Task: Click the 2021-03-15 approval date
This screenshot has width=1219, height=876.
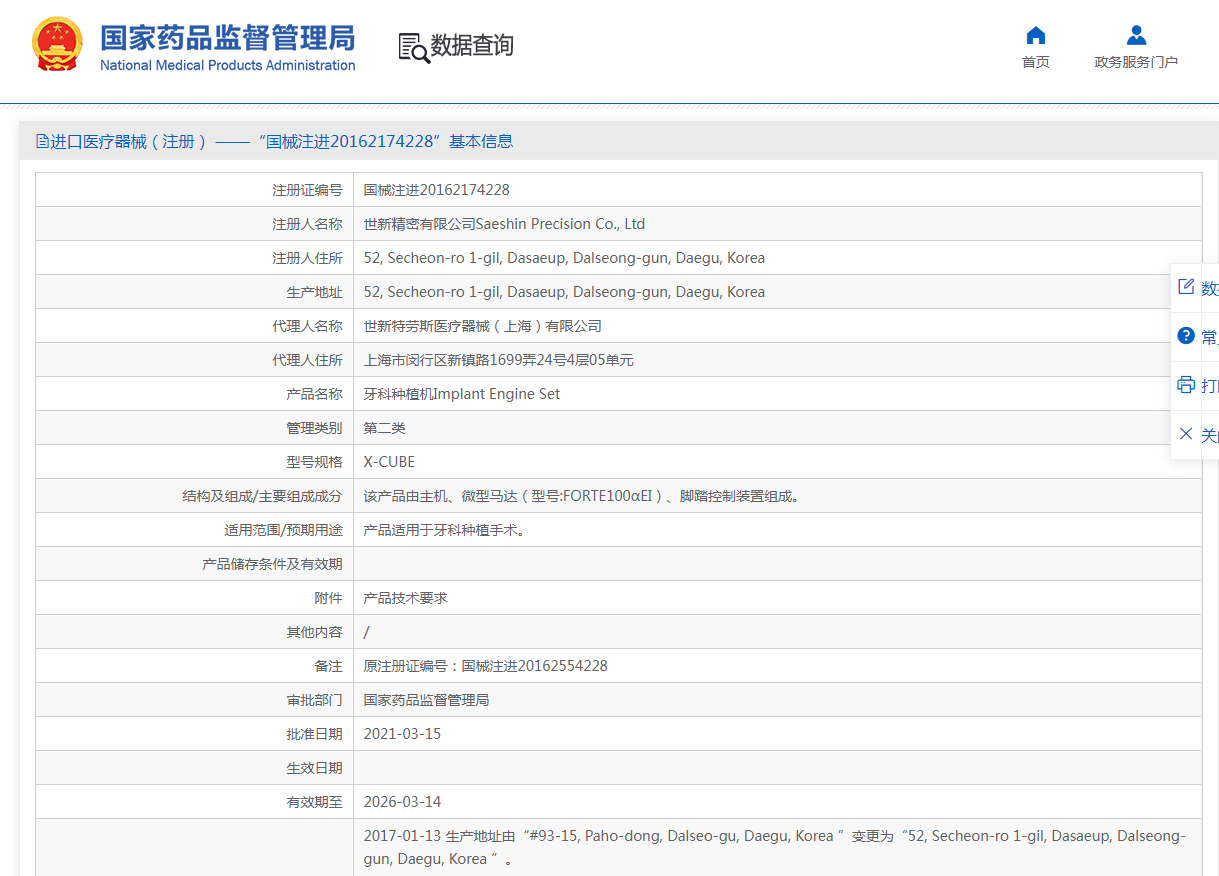Action: (x=402, y=734)
